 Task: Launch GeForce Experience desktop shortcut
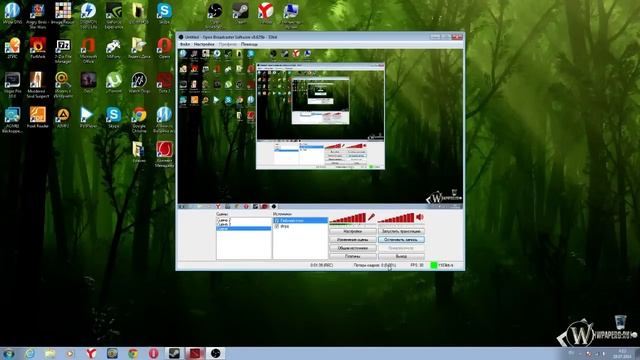click(113, 16)
